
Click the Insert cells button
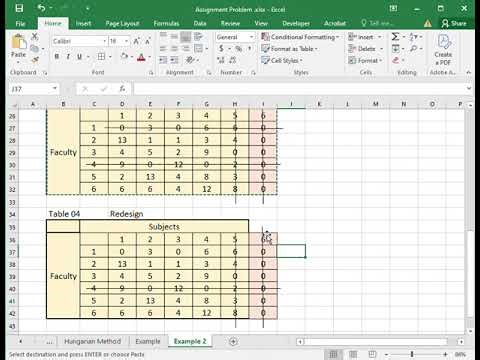pyautogui.click(x=365, y=37)
